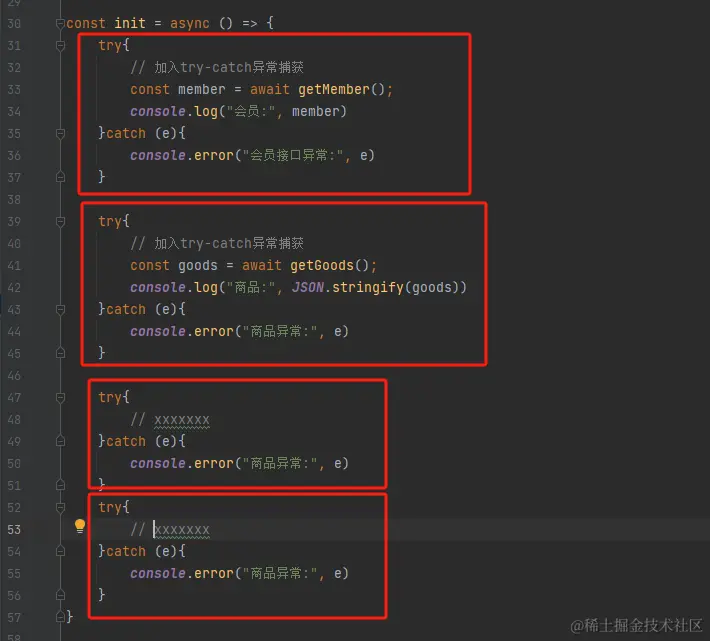Screen dimensions: 710x641
Task: Click 'console' on line 36 error call
Action: coord(158,155)
